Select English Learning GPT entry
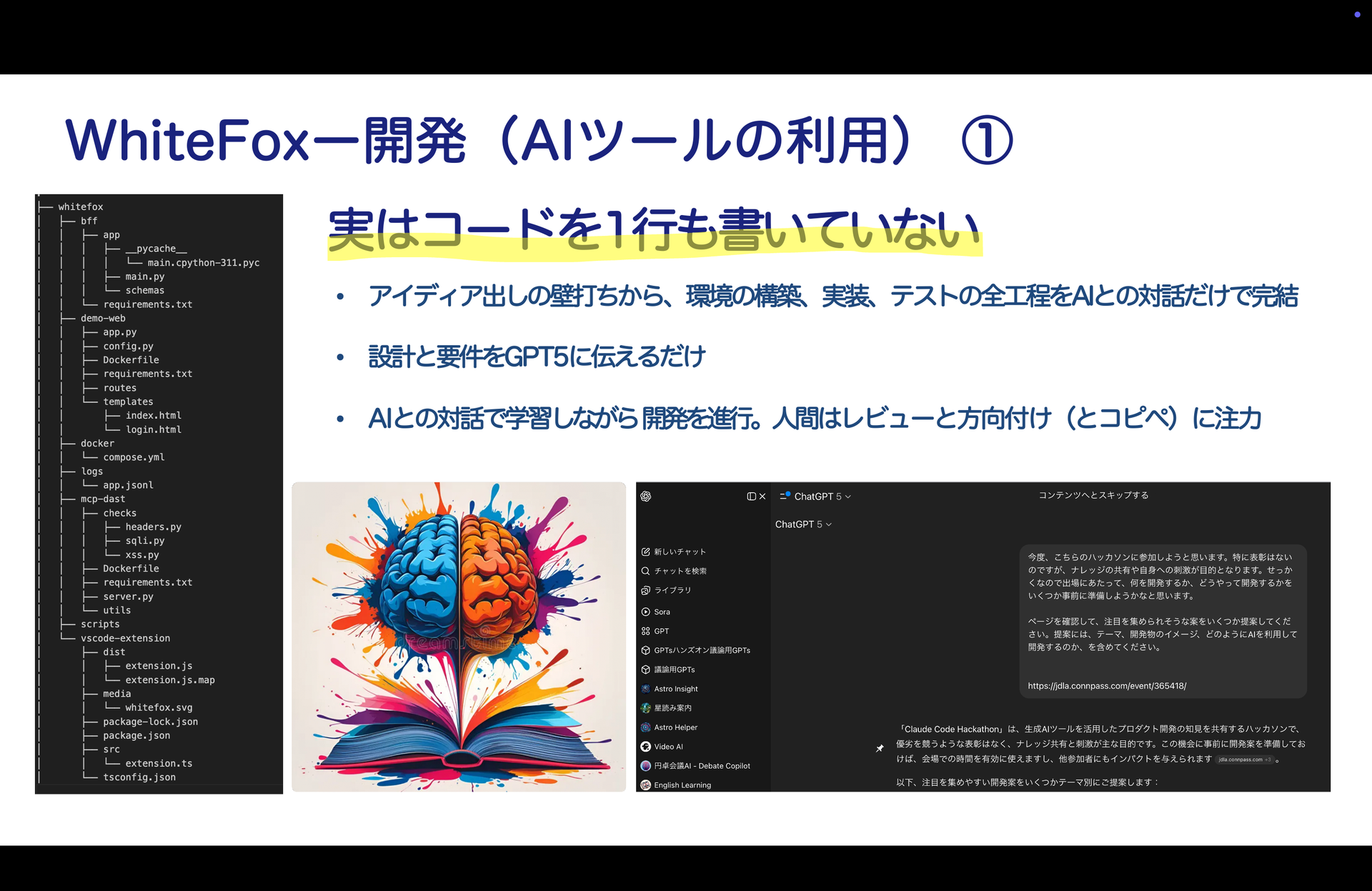Screen dimensions: 1372x891 682,785
